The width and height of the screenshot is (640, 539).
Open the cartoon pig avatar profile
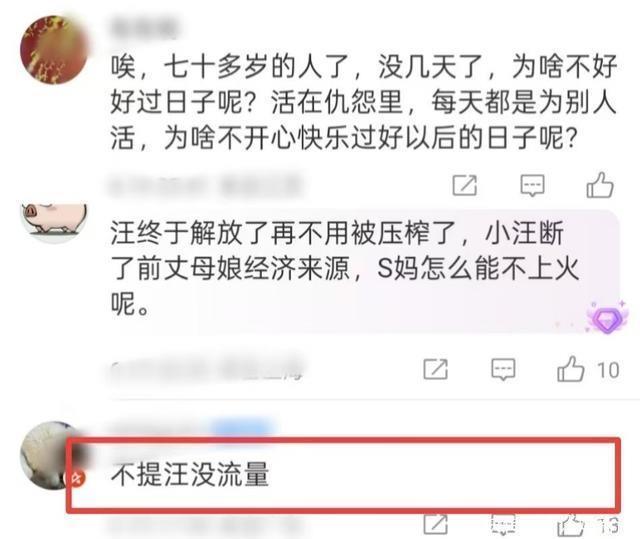click(x=54, y=222)
